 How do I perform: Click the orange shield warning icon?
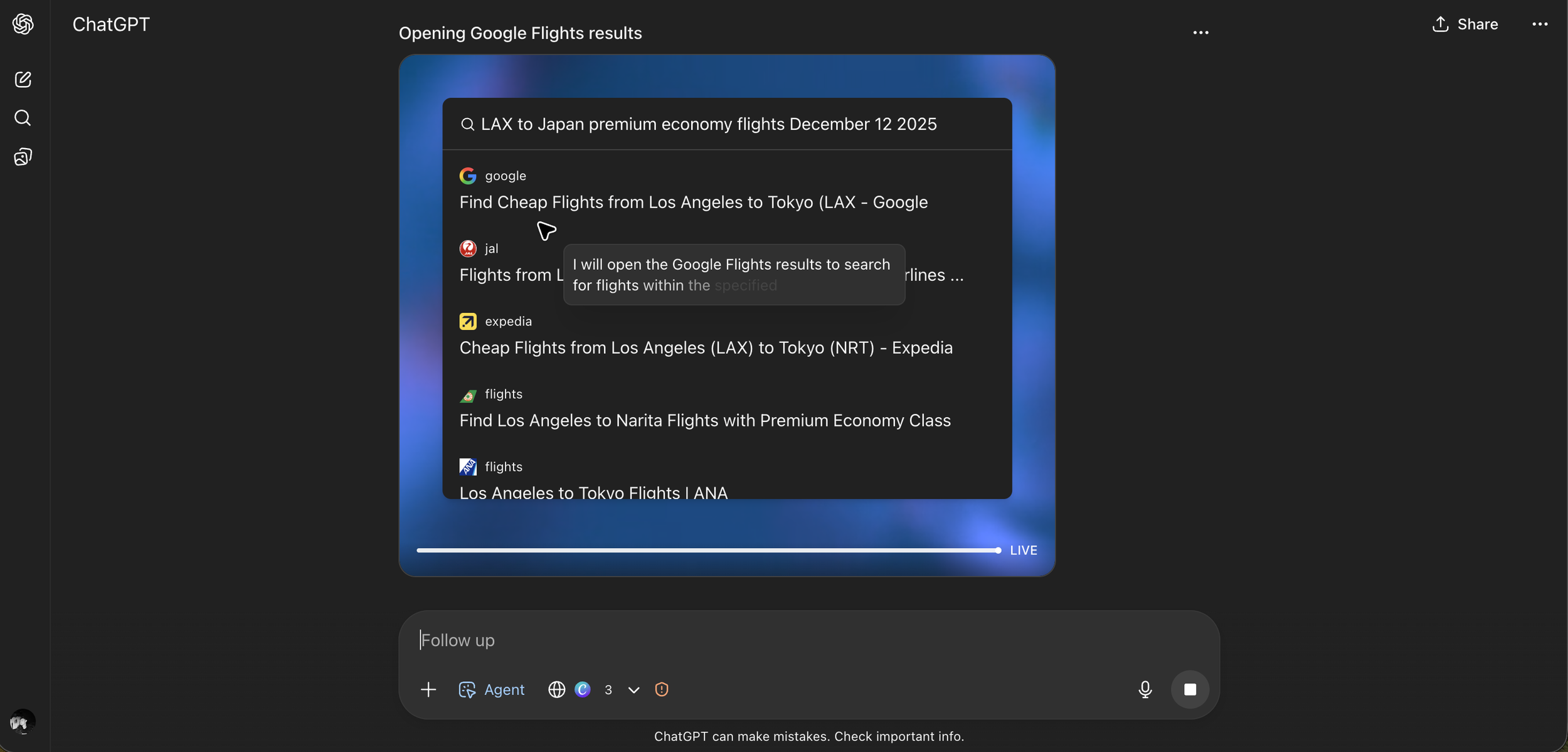pyautogui.click(x=661, y=690)
